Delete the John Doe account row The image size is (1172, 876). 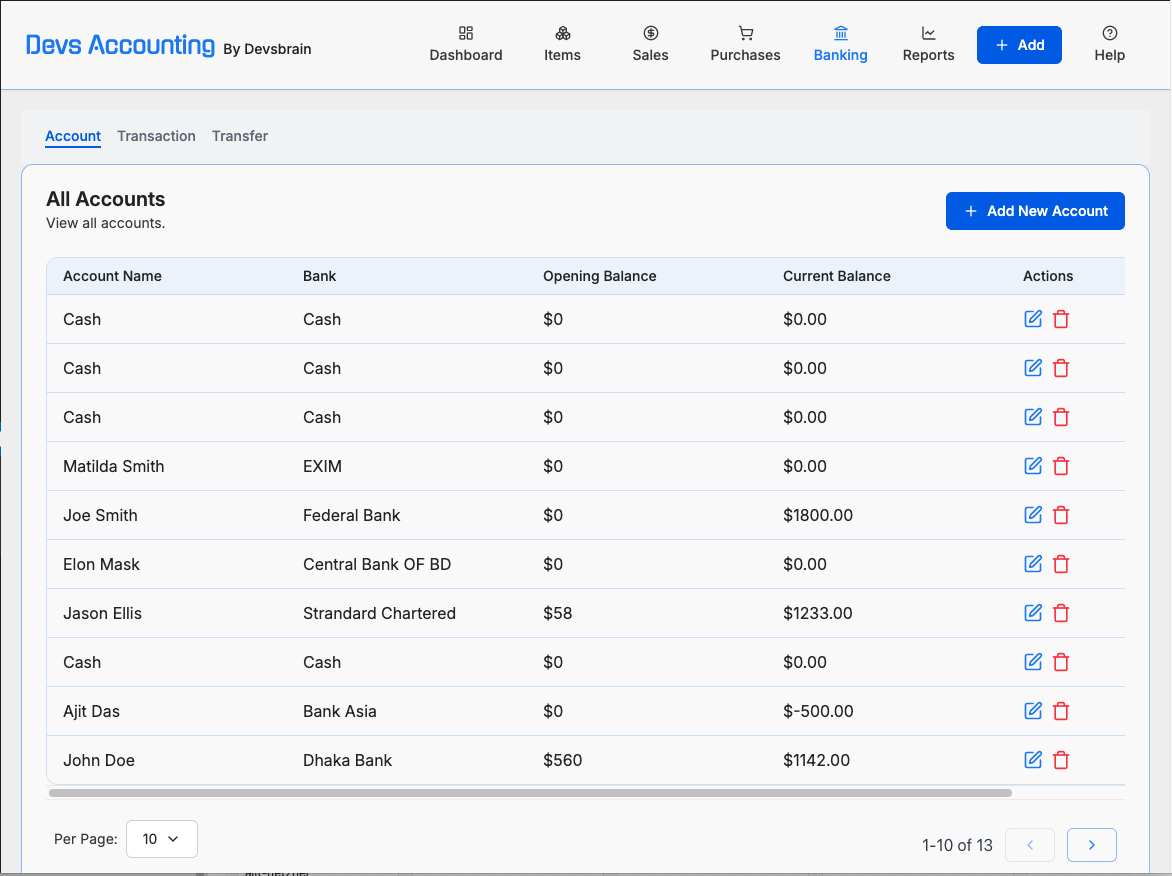1061,760
